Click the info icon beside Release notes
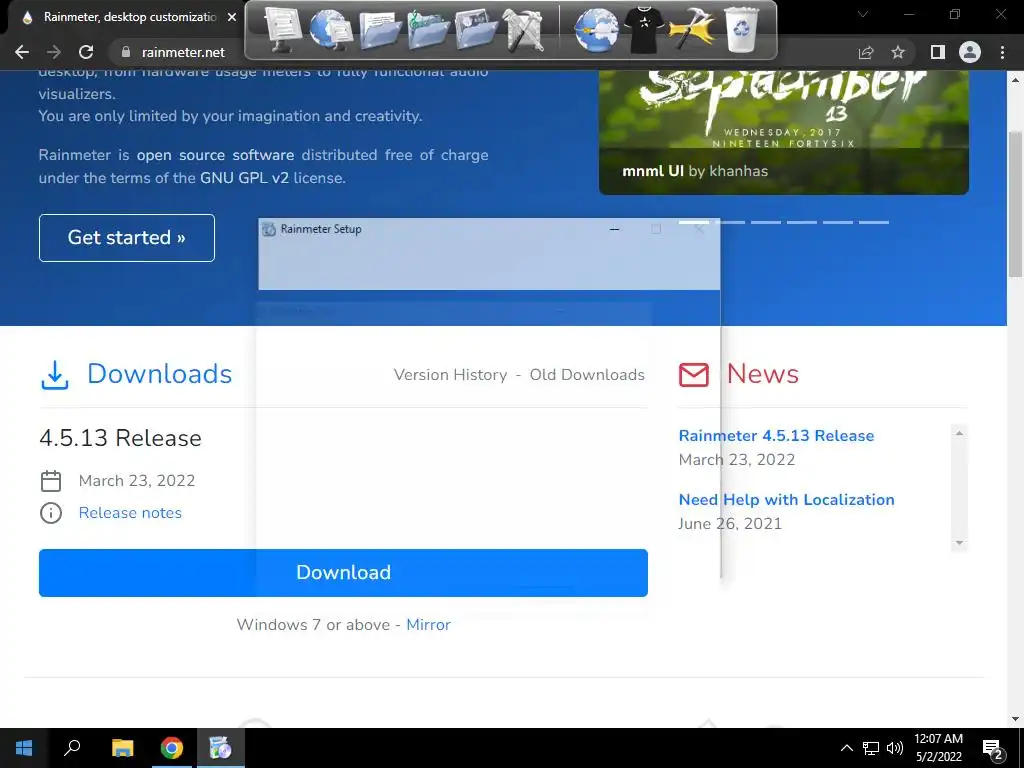The image size is (1024, 768). (51, 513)
